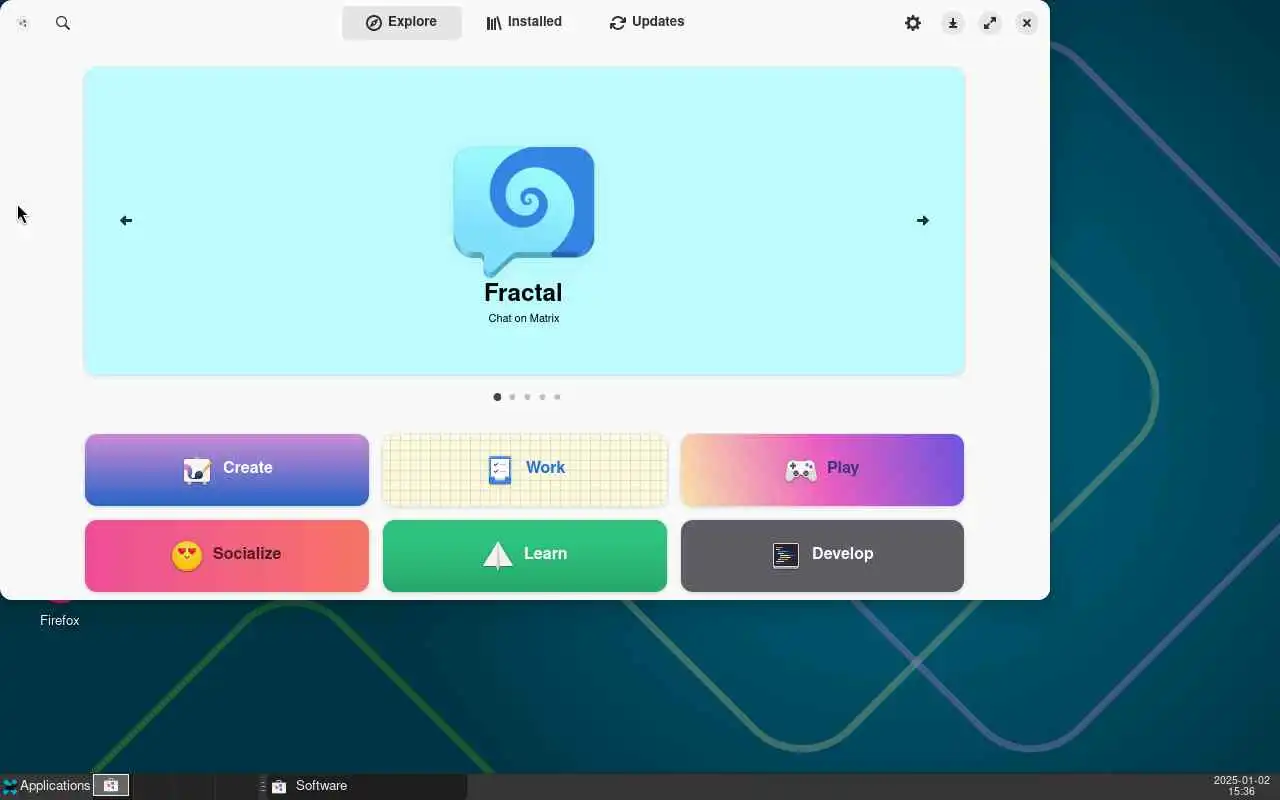Open settings gear in header bar
1280x800 pixels.
[913, 23]
